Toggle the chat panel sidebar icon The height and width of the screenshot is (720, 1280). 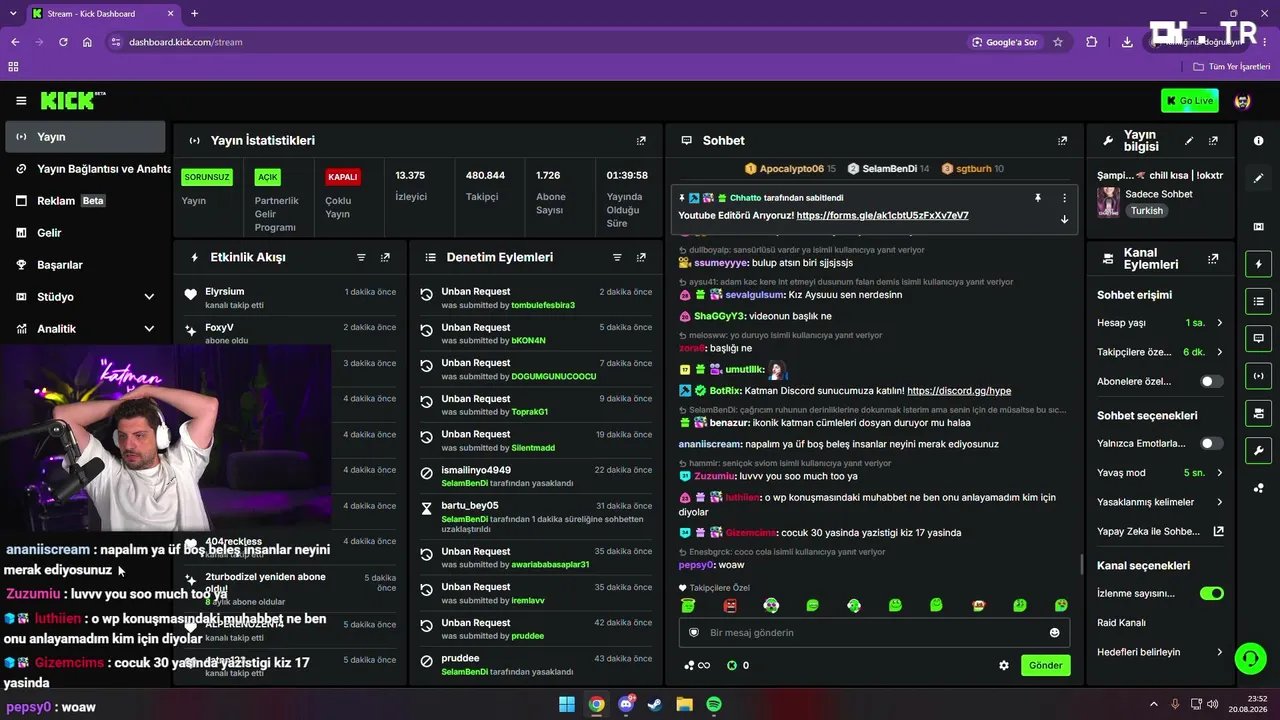[x=1258, y=338]
